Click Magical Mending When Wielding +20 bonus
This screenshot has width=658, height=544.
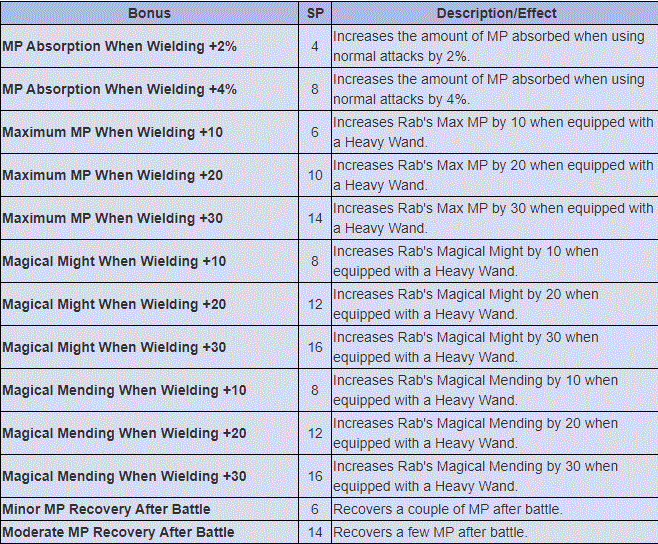pos(124,433)
